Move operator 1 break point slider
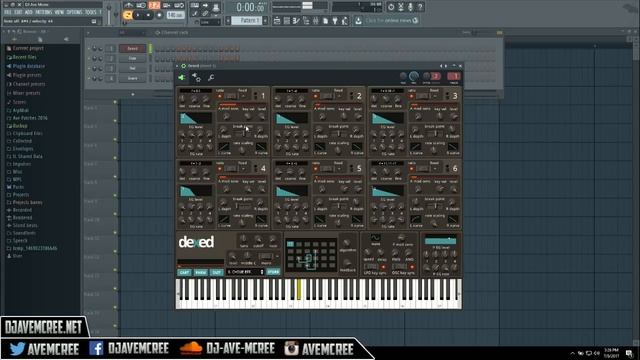The image size is (640, 360). pos(244,134)
